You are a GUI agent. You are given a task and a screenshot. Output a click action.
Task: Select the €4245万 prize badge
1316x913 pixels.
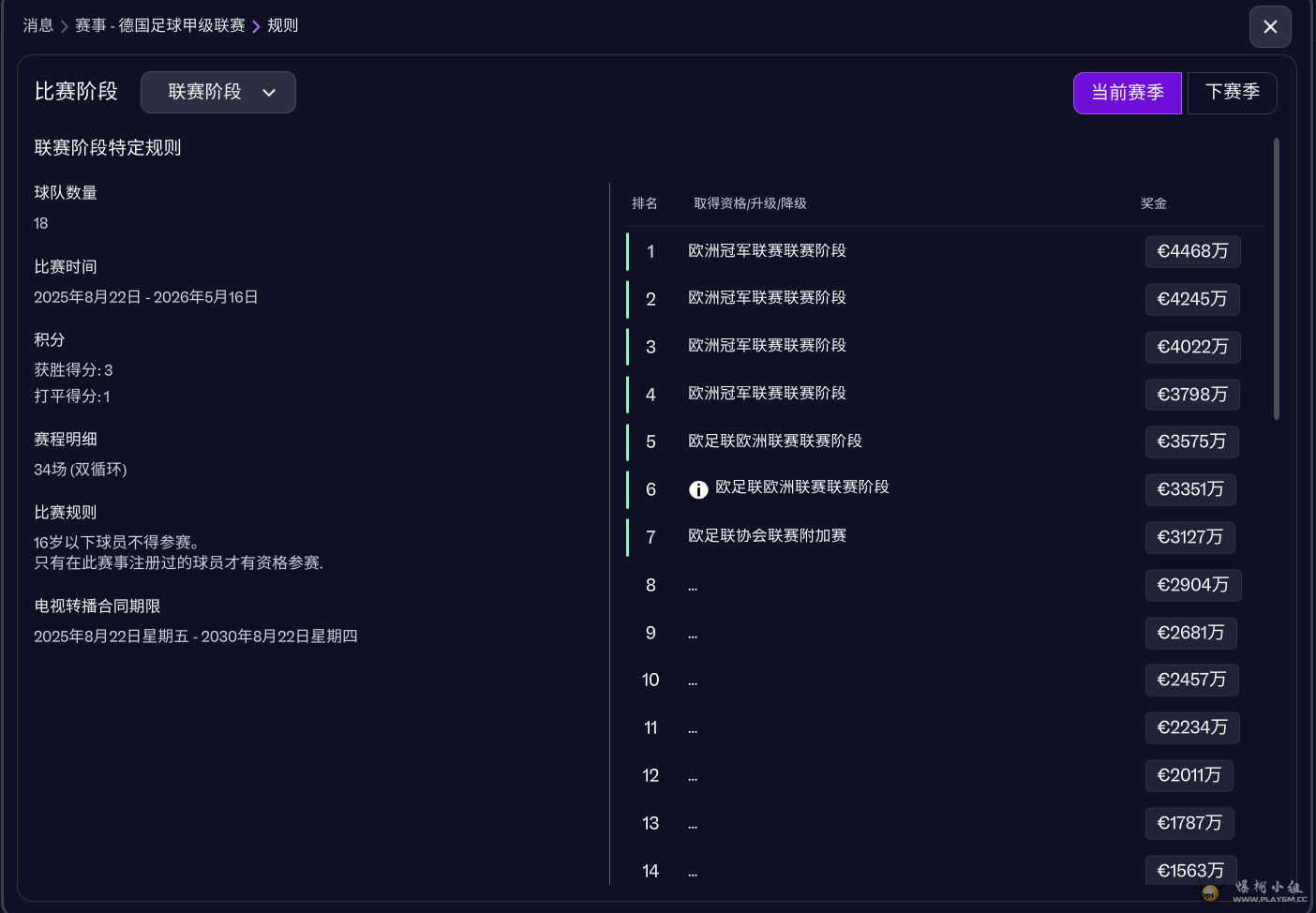pyautogui.click(x=1191, y=299)
